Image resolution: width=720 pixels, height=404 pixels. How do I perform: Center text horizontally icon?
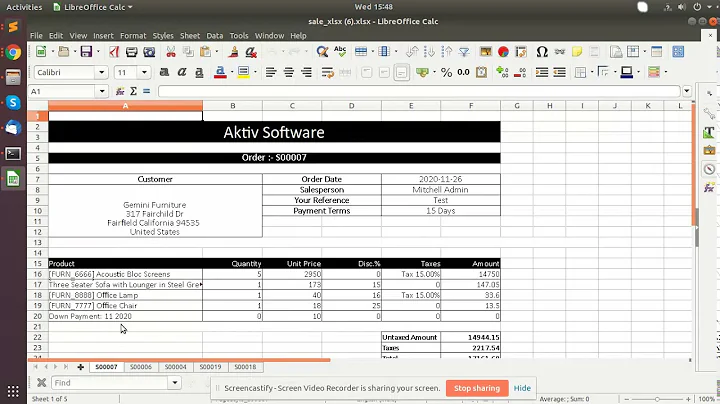[288, 72]
